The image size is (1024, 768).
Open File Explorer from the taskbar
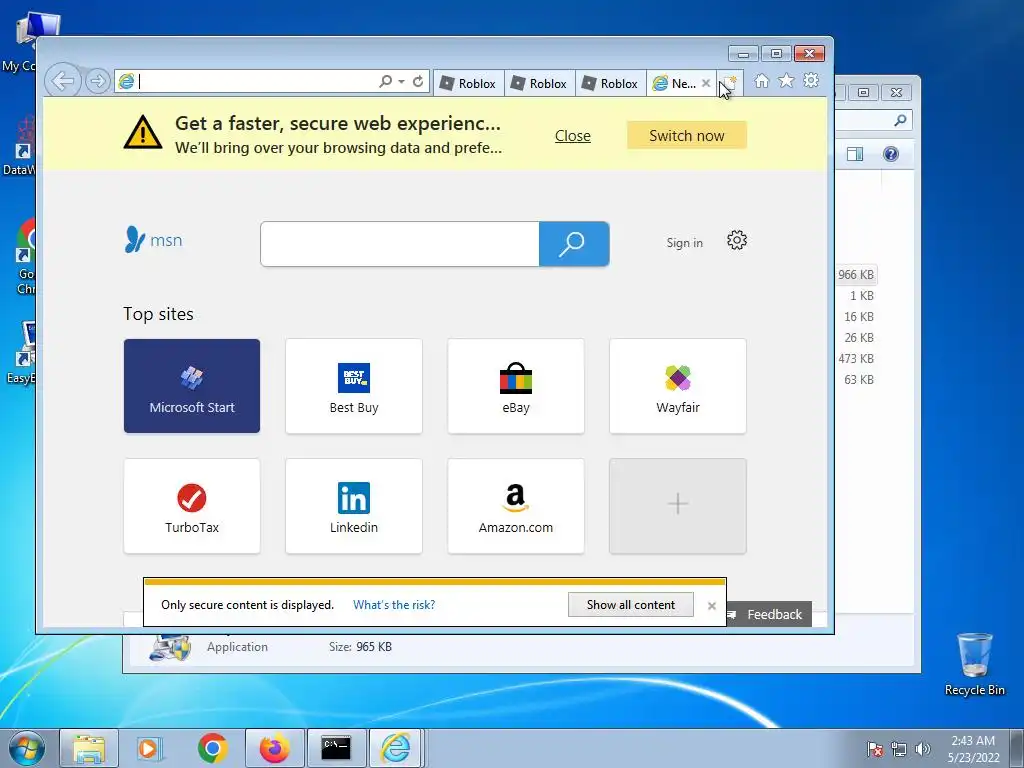[x=89, y=748]
